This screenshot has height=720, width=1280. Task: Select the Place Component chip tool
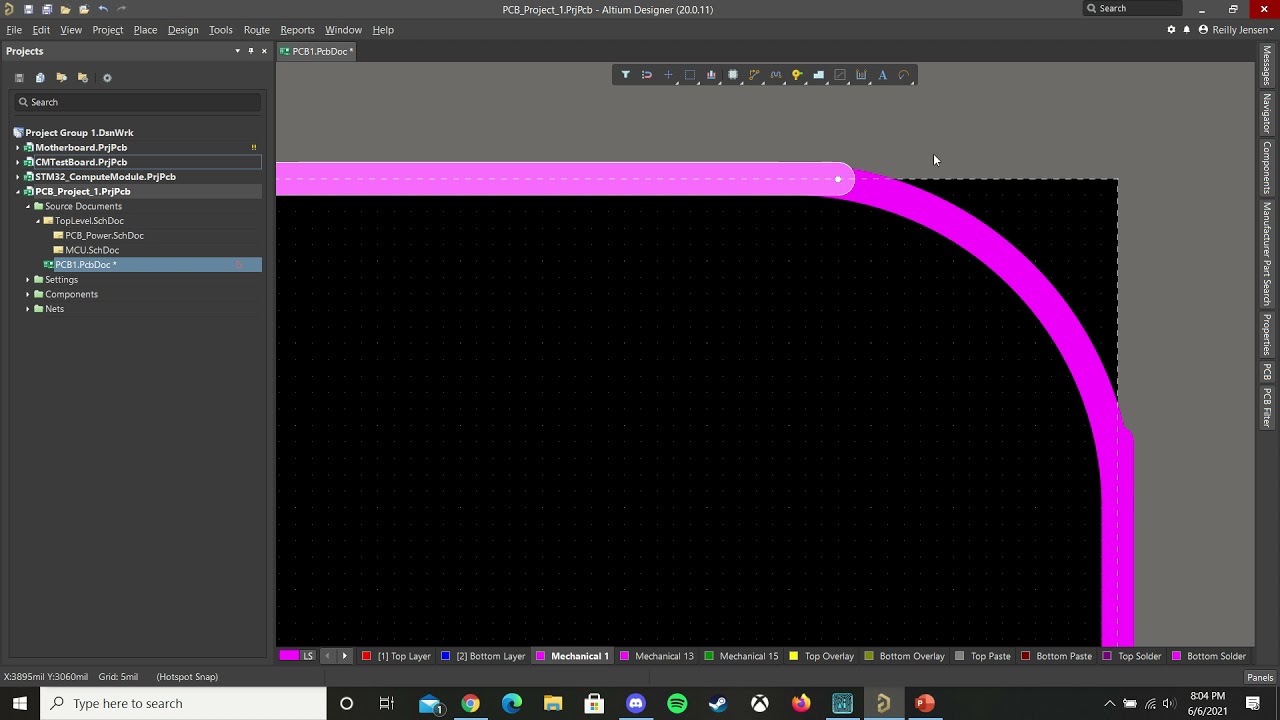[x=733, y=75]
